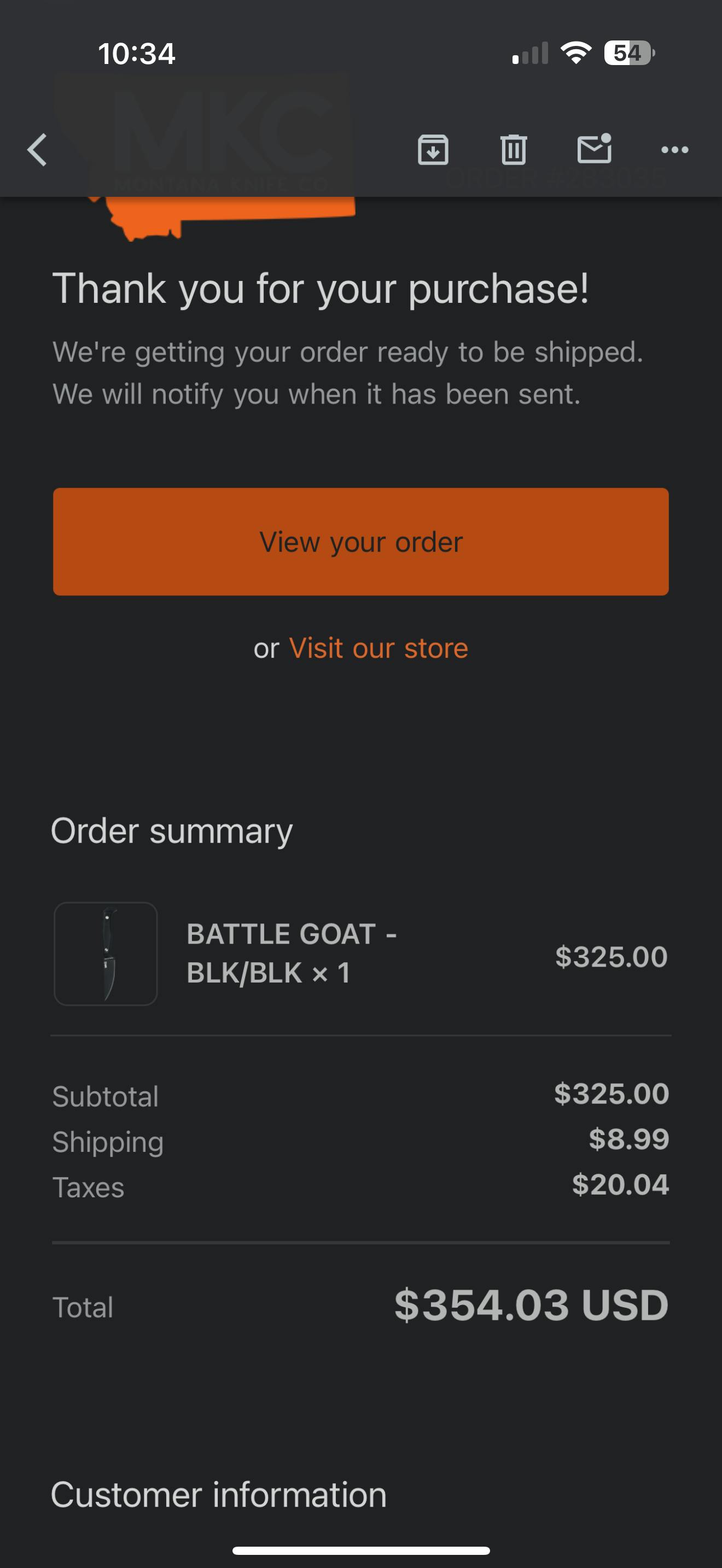Tap the $20.04 taxes amount
This screenshot has width=722, height=1568.
click(620, 1185)
